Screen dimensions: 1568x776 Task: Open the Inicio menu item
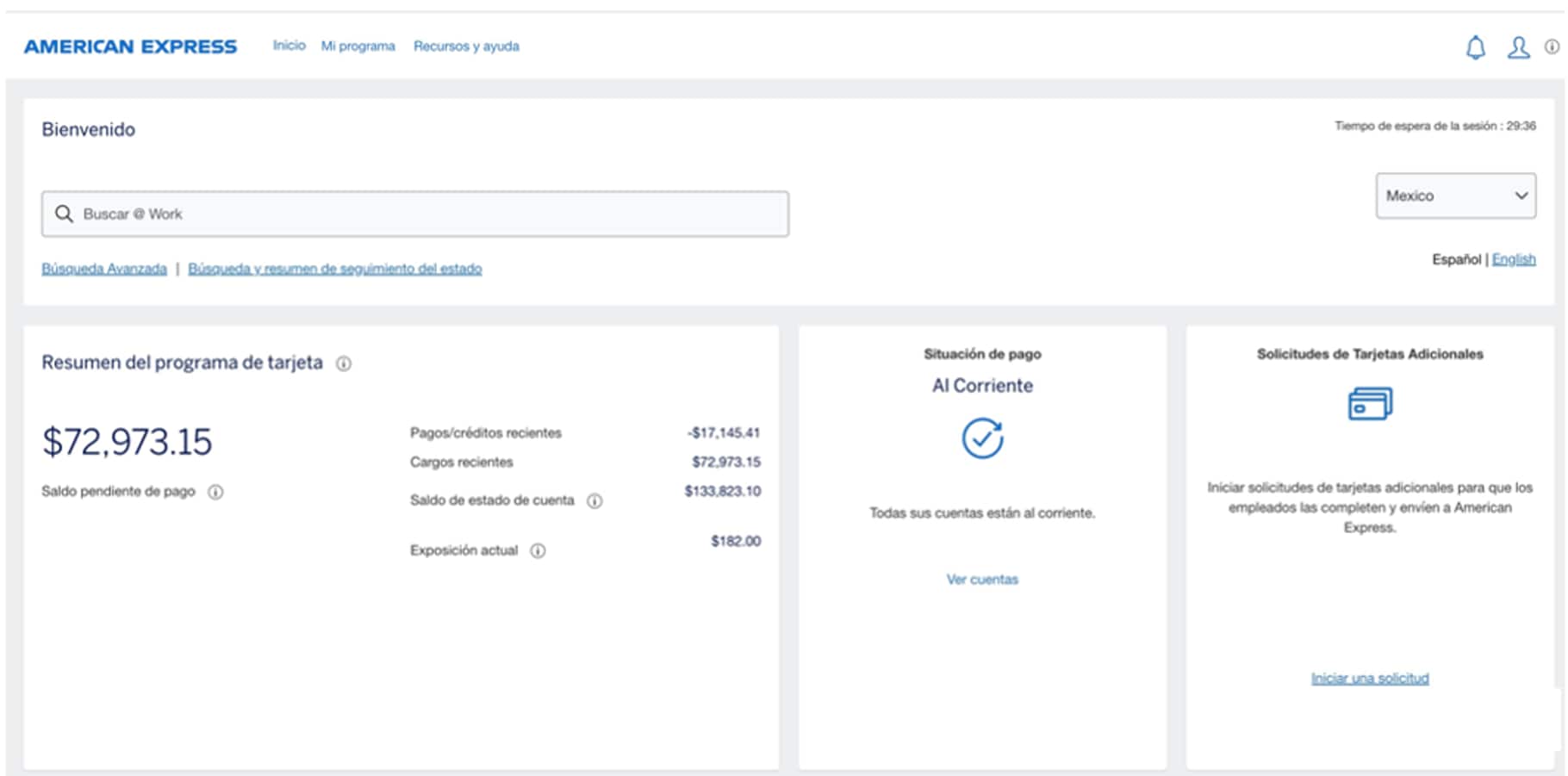tap(289, 46)
